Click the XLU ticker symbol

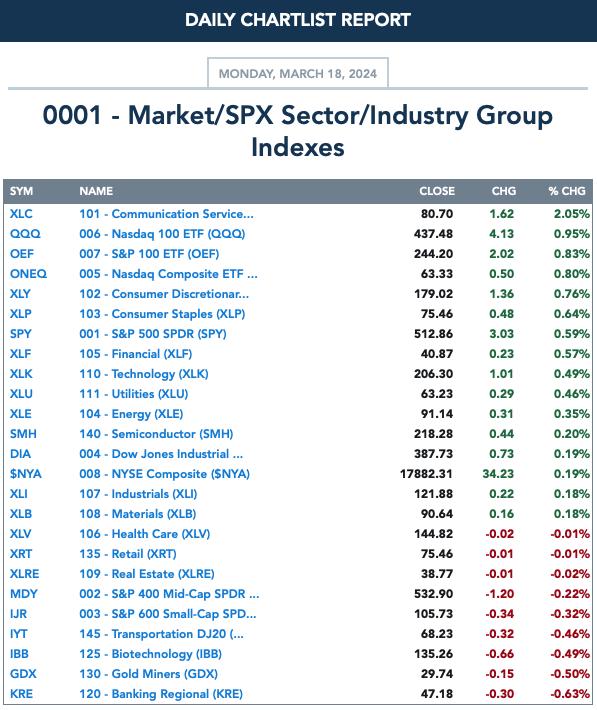21,394
